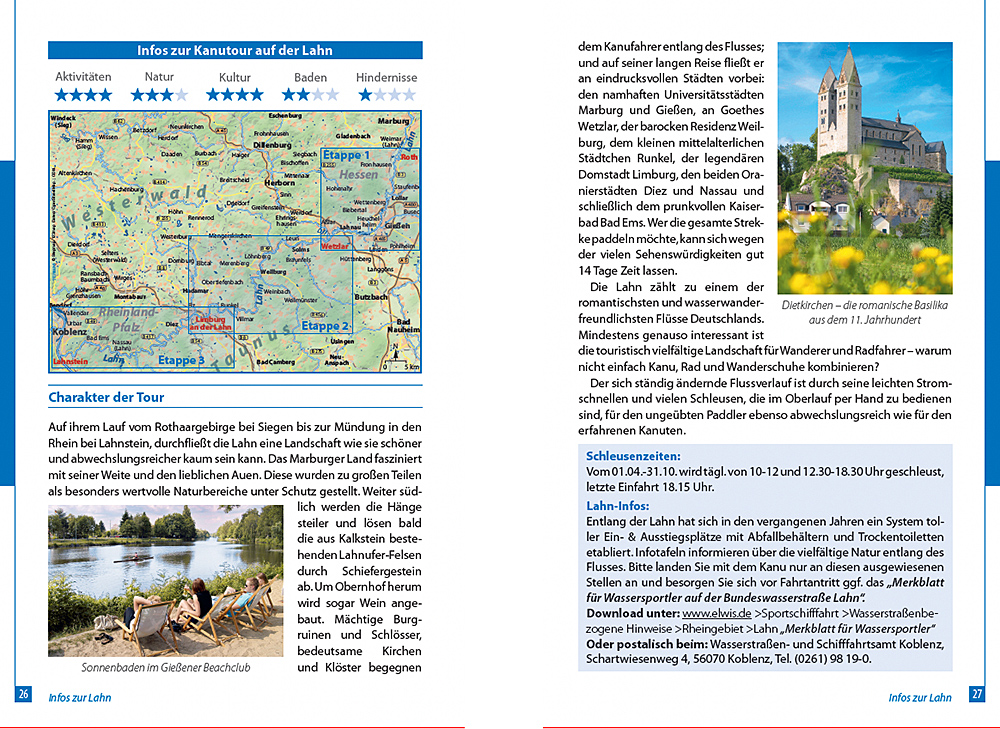
Task: Open the Gießener Beachclub photo
Action: click(x=166, y=581)
